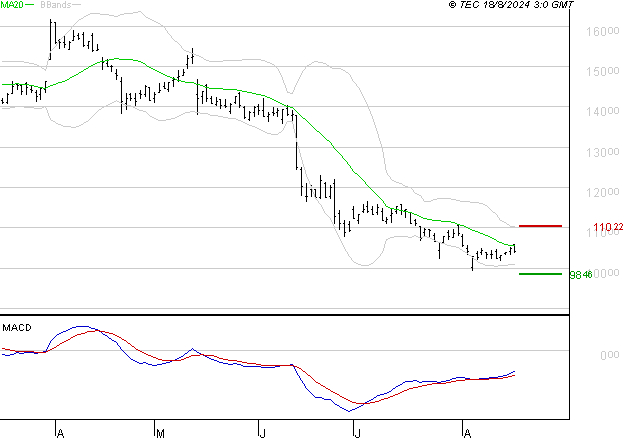Viewport: 627px width, 440px height.
Task: Click the M month marker
Action: pyautogui.click(x=160, y=433)
